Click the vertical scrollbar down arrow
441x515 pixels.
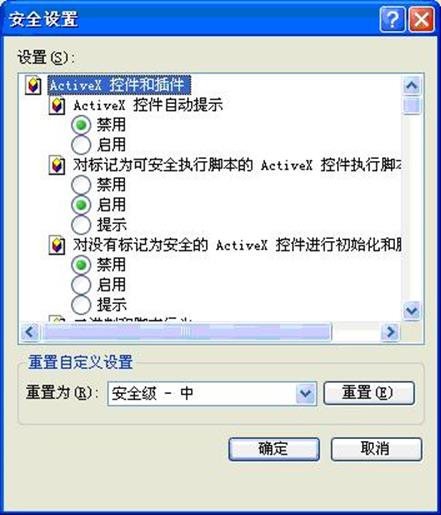[x=412, y=311]
